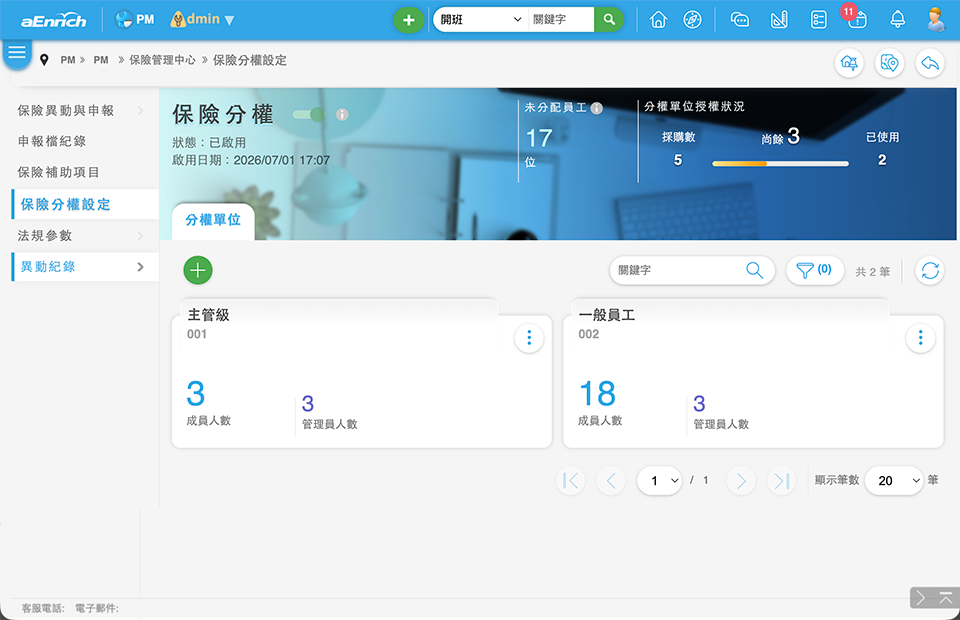The image size is (960, 620).
Task: Expand the 保險異動與申報 chevron
Action: [x=141, y=111]
